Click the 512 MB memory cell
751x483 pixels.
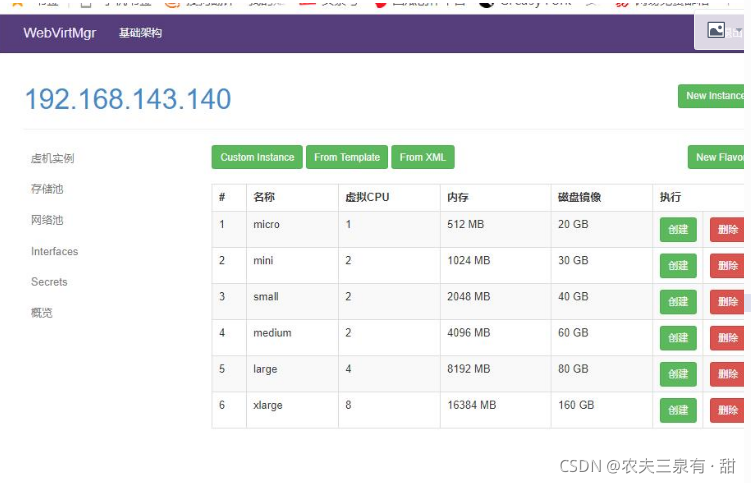tap(495, 230)
